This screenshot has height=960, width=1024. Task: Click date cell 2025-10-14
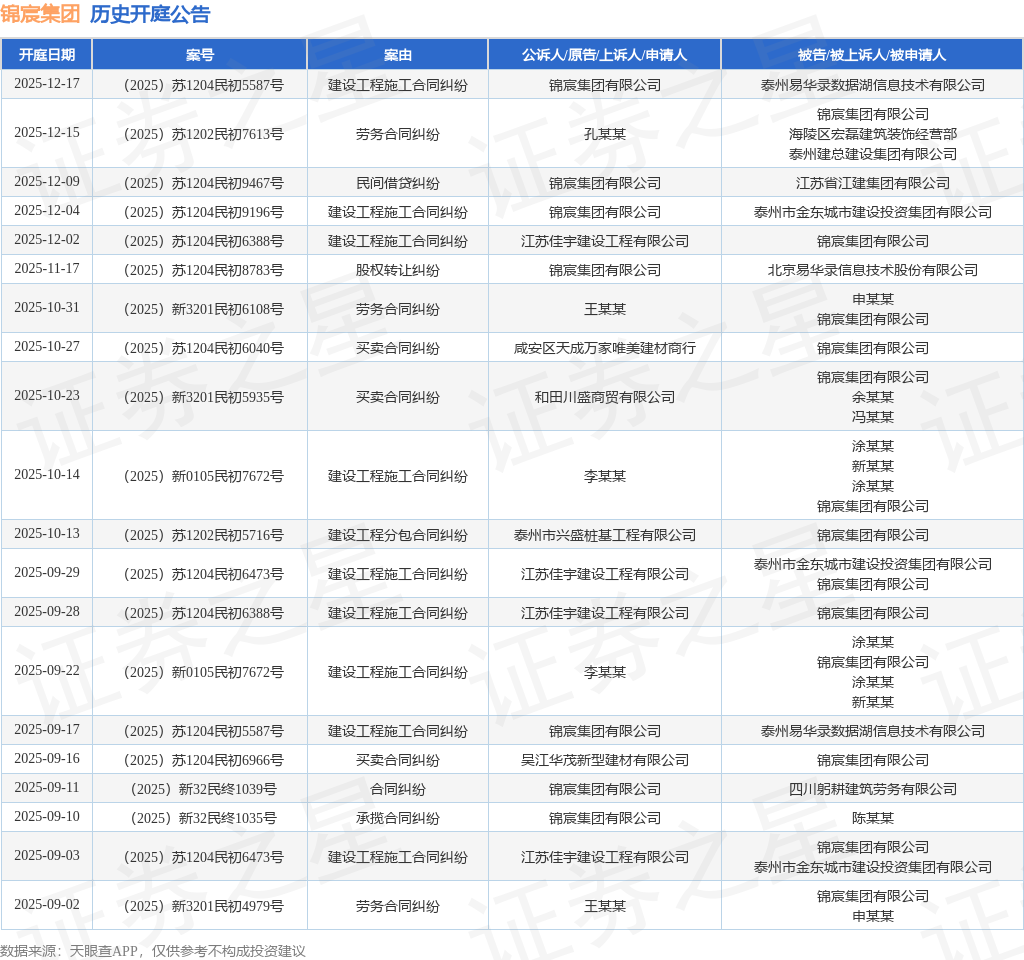click(47, 475)
